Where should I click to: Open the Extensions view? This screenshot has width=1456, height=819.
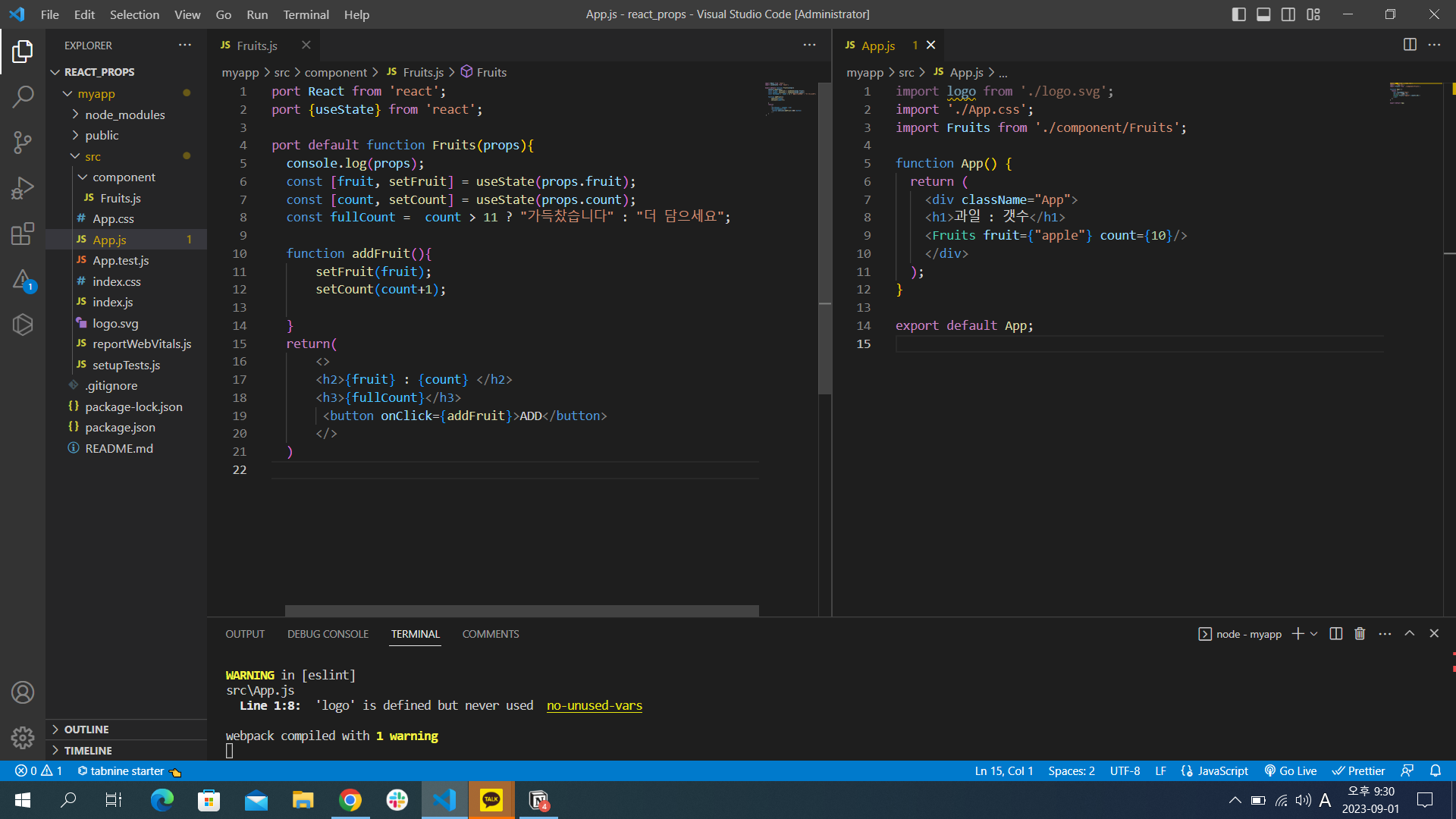pyautogui.click(x=23, y=234)
